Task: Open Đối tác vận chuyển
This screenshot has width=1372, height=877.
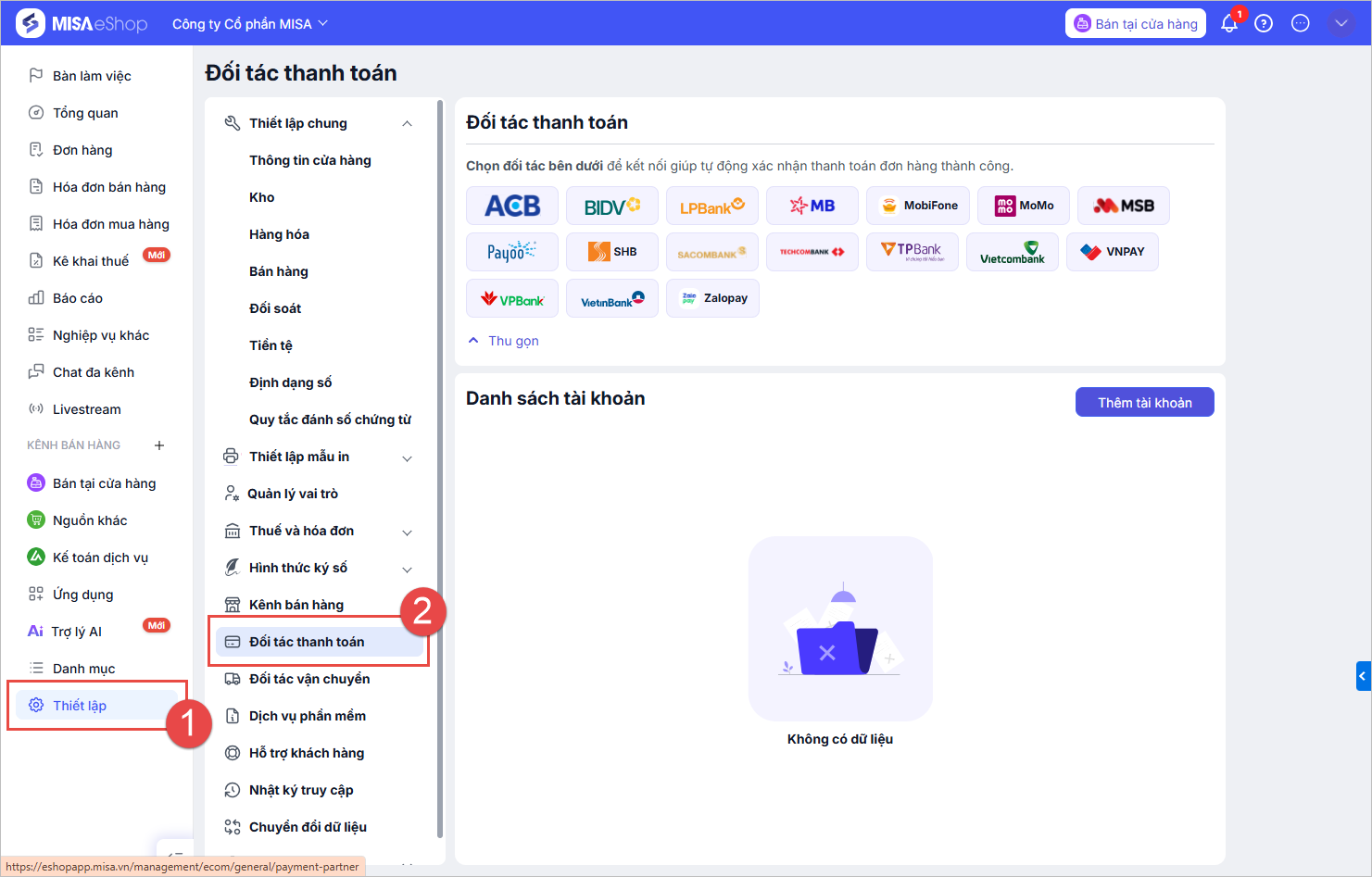Action: (x=309, y=679)
